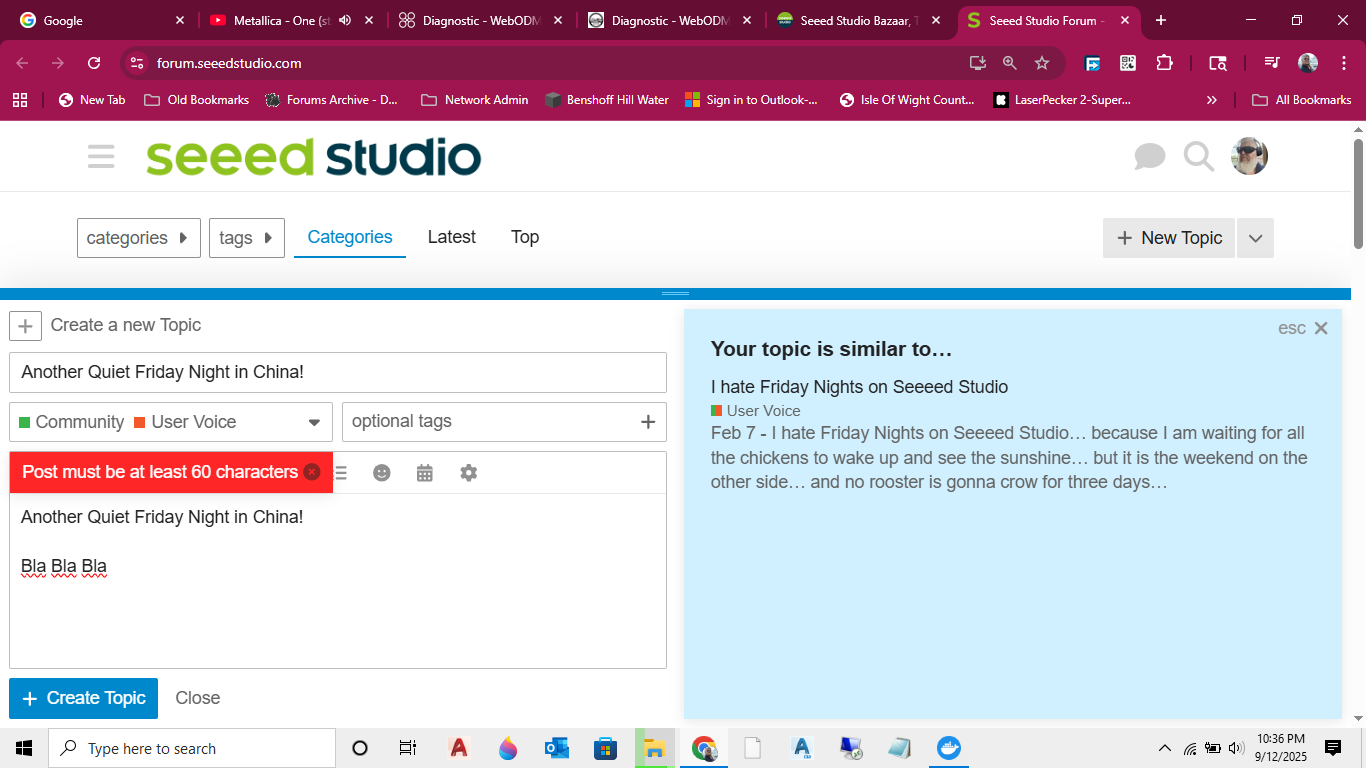Image resolution: width=1366 pixels, height=768 pixels.
Task: Click taskbar search box
Action: [x=192, y=748]
